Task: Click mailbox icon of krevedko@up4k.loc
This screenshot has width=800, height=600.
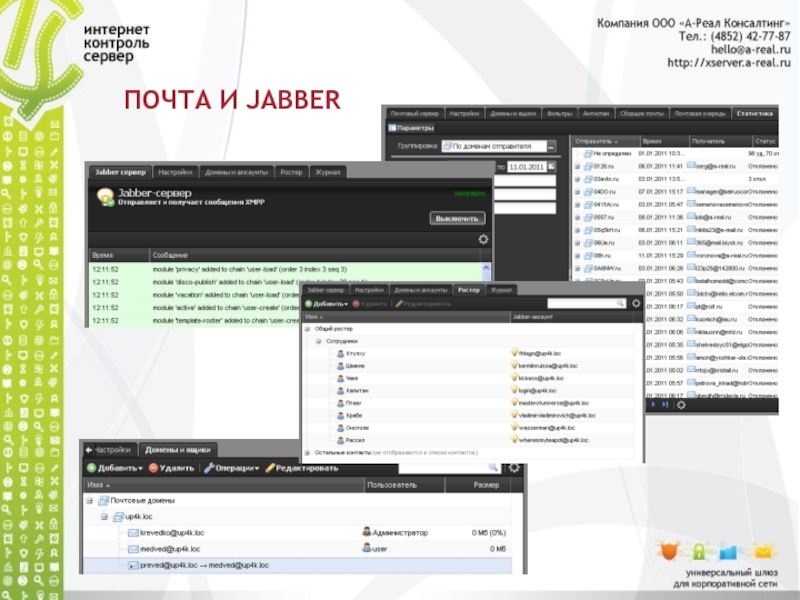Action: point(133,533)
